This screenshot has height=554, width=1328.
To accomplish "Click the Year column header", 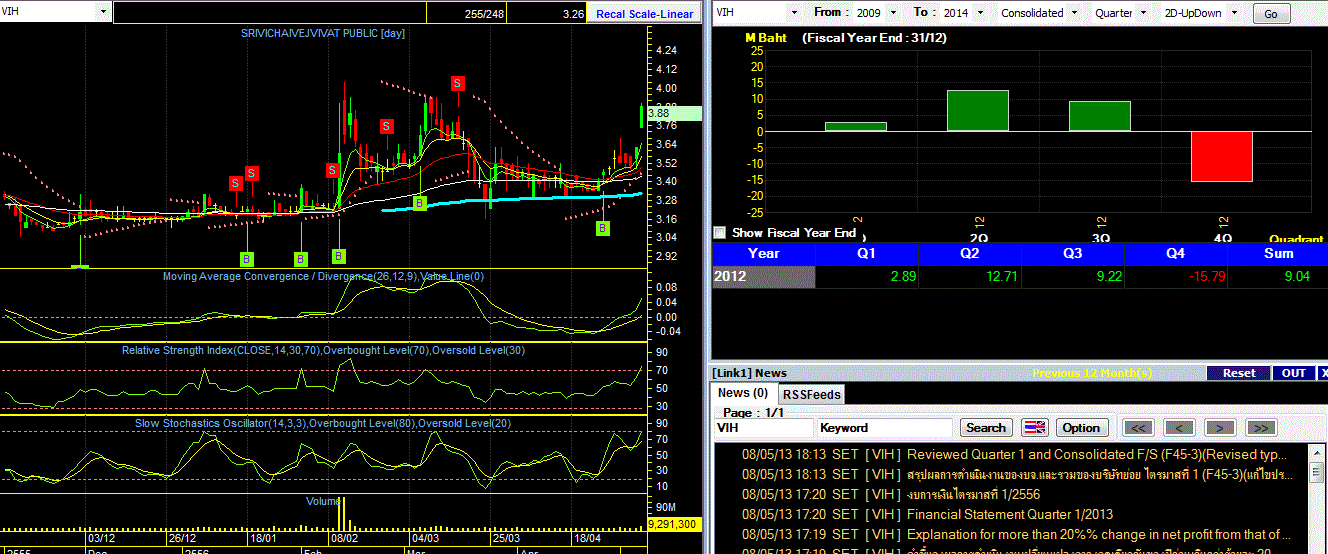I will point(763,254).
